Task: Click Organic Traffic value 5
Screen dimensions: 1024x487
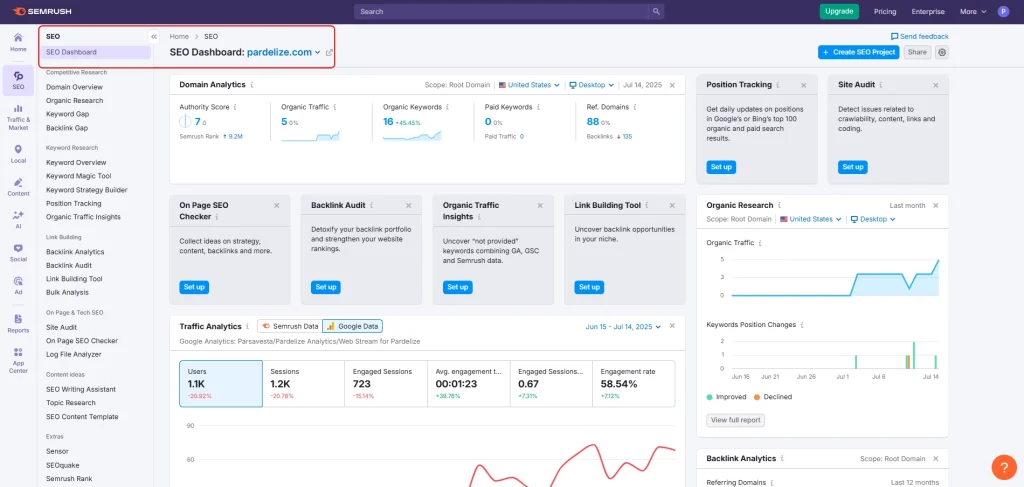Action: [x=284, y=121]
